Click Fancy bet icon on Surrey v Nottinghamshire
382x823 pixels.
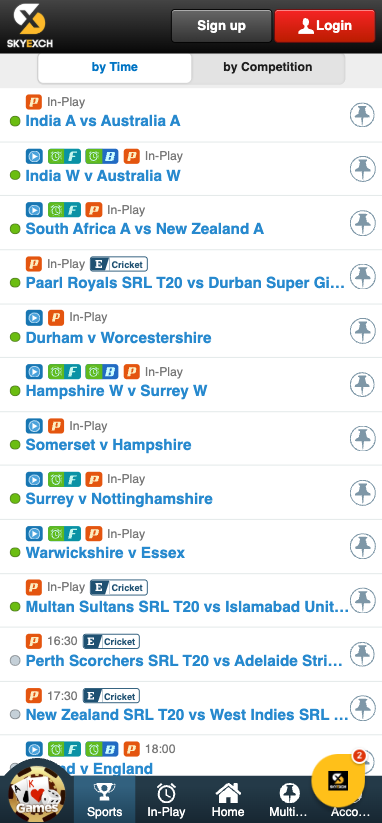click(x=65, y=479)
